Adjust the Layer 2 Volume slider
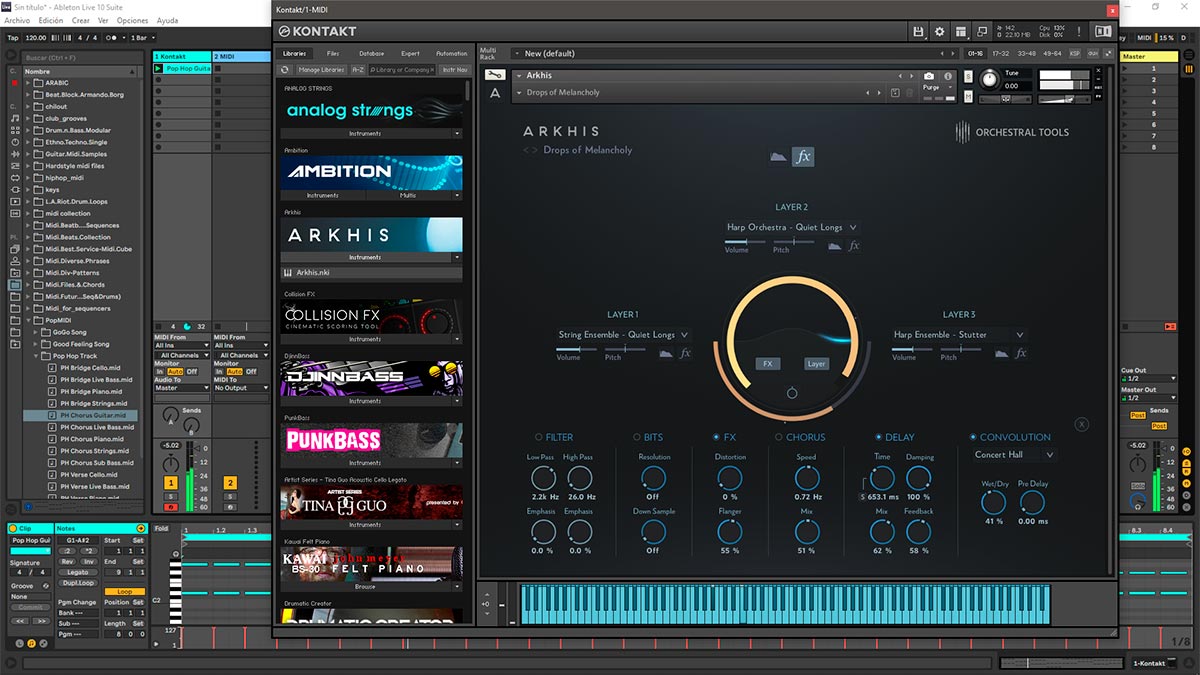The height and width of the screenshot is (675, 1200). pos(744,241)
